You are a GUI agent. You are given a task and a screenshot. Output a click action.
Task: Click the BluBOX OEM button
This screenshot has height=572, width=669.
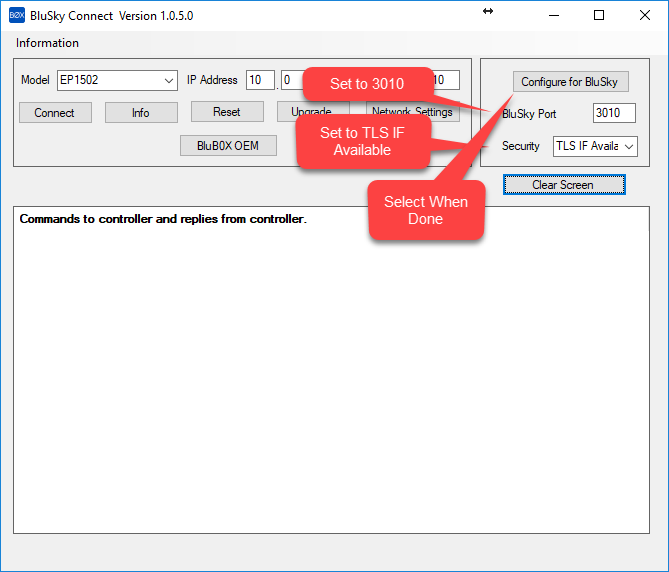(228, 146)
